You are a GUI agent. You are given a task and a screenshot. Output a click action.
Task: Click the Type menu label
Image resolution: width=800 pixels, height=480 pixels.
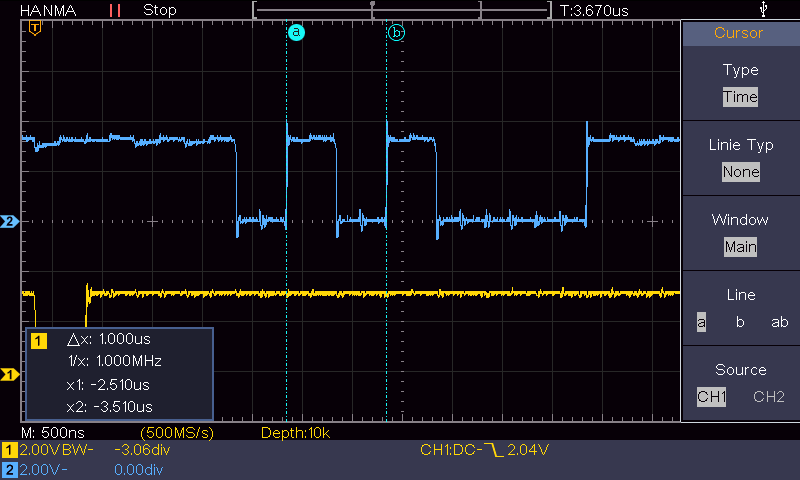click(x=740, y=70)
